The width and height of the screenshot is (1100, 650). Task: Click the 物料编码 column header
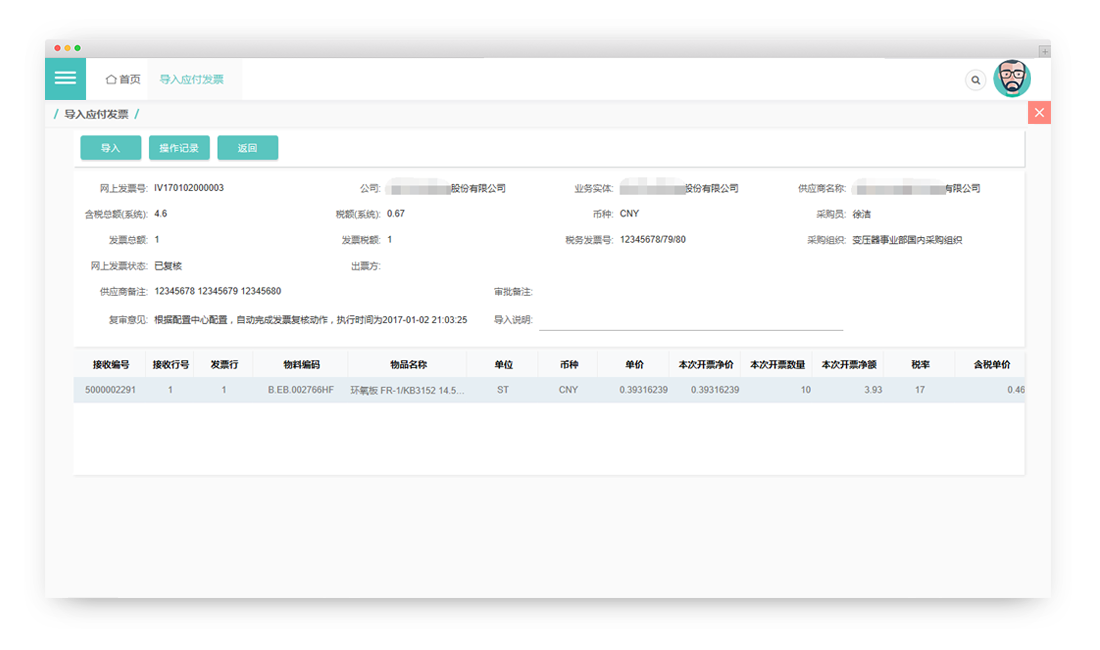coord(301,365)
